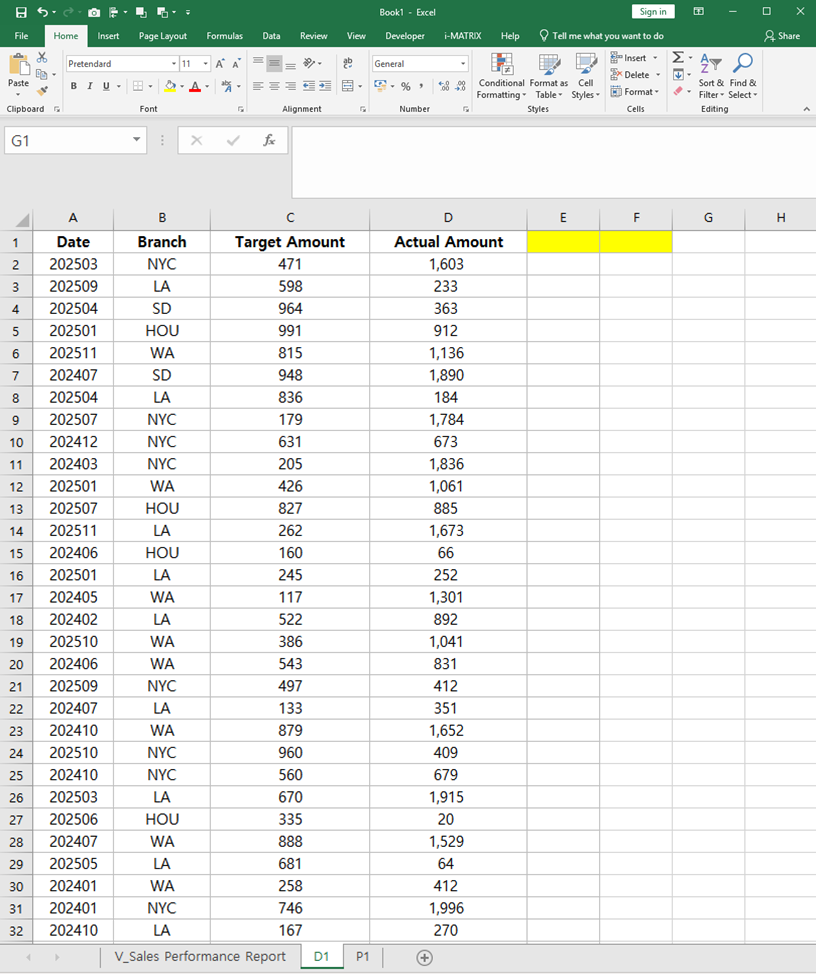Click the Share button
The image size is (816, 974).
[x=782, y=36]
